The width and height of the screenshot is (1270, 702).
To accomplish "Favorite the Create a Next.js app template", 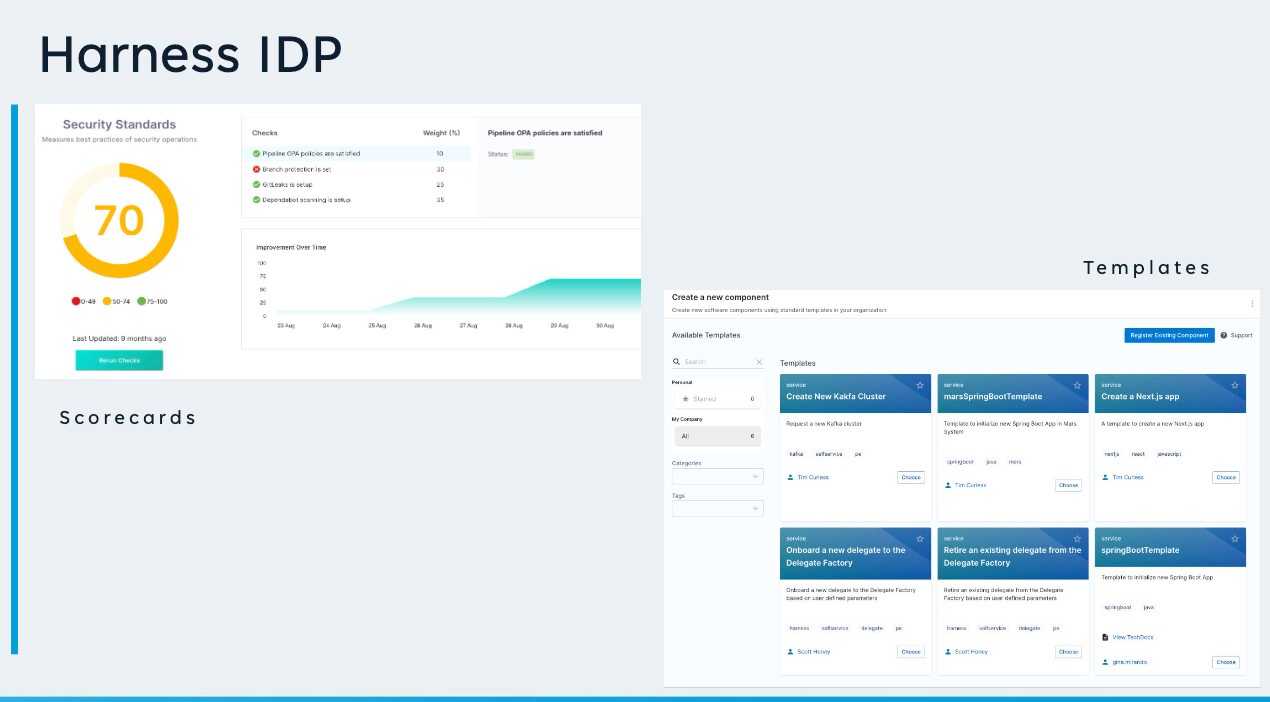I will point(1235,385).
